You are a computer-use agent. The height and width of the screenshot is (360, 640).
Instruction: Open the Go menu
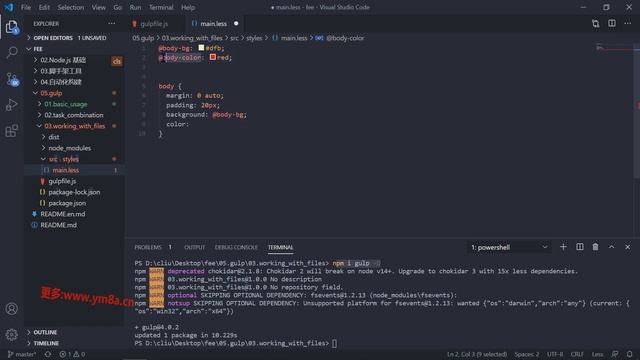pos(118,7)
